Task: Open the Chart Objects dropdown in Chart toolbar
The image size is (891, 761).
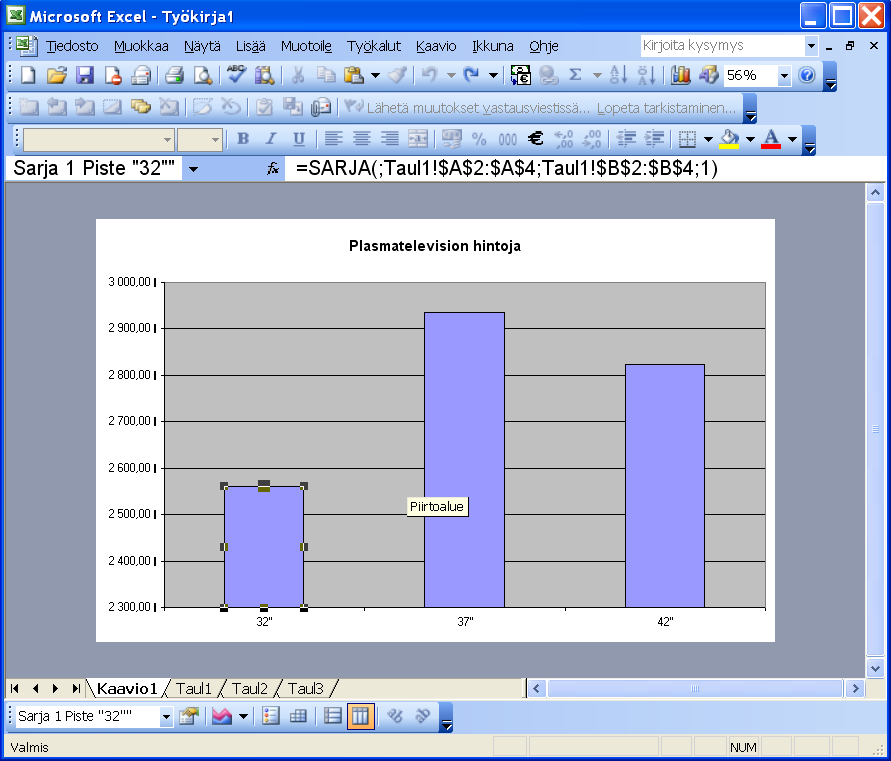Action: [x=166, y=716]
